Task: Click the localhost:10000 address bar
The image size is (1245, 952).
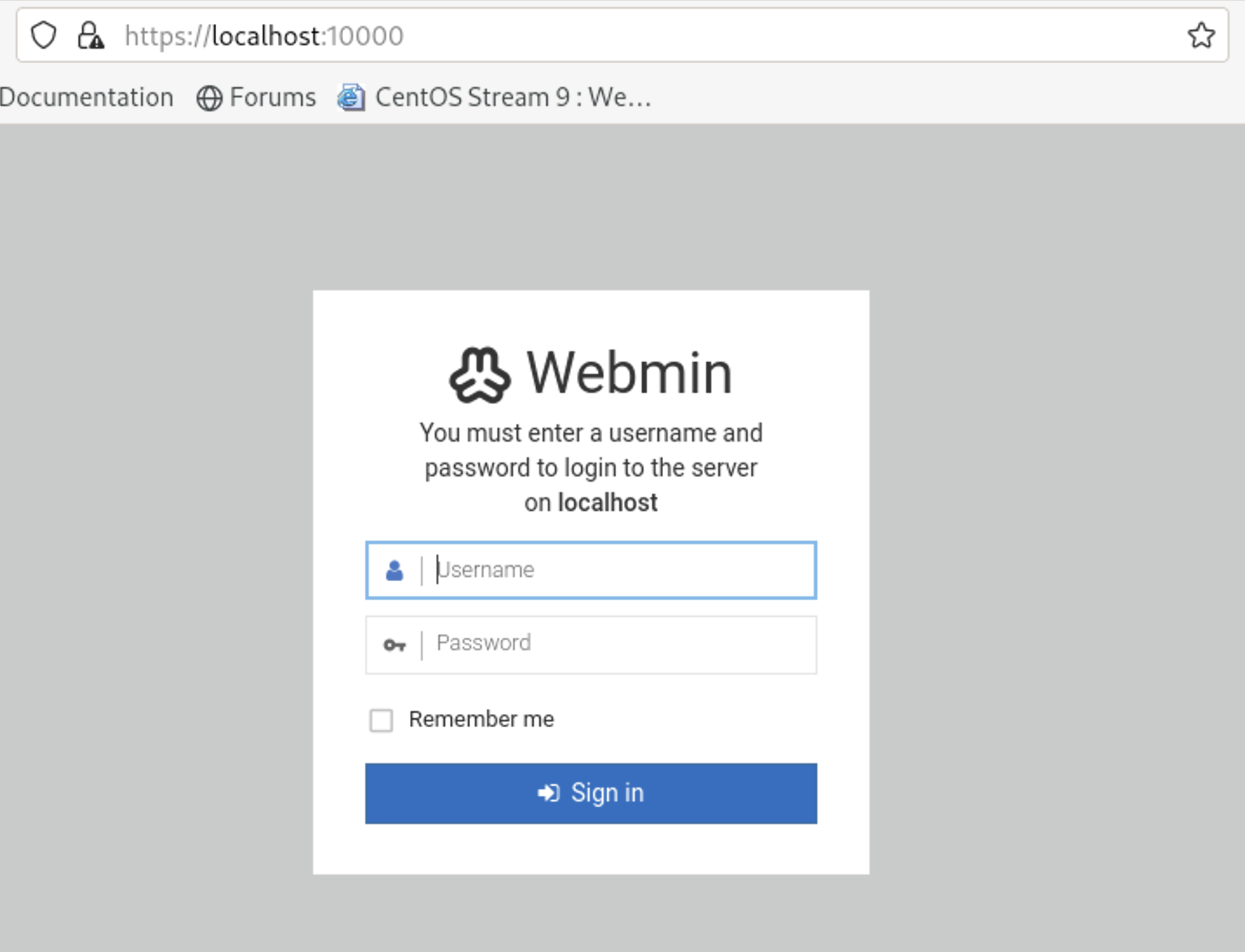Action: pos(624,35)
